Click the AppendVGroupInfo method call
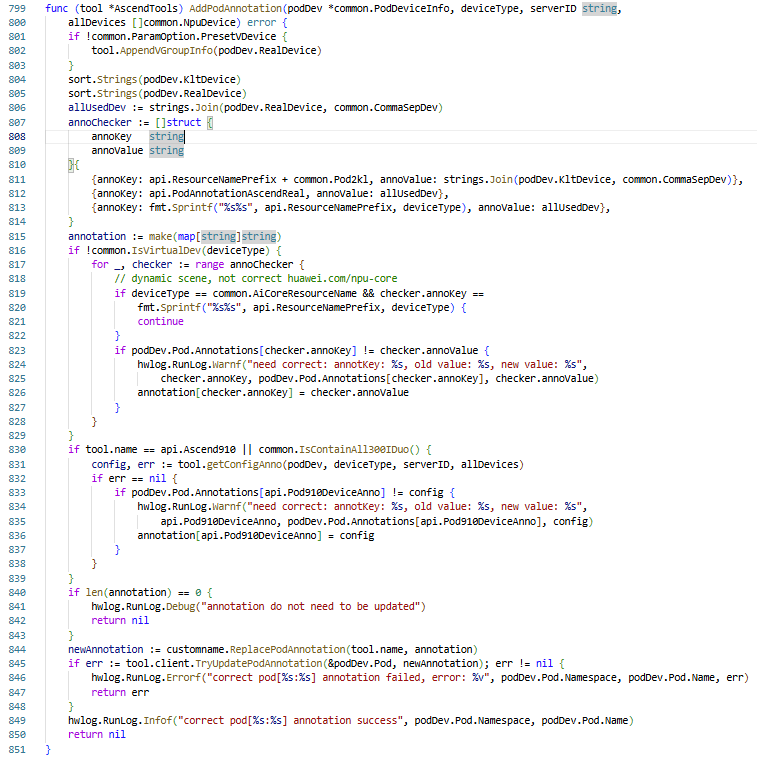757x757 pixels. click(x=166, y=51)
